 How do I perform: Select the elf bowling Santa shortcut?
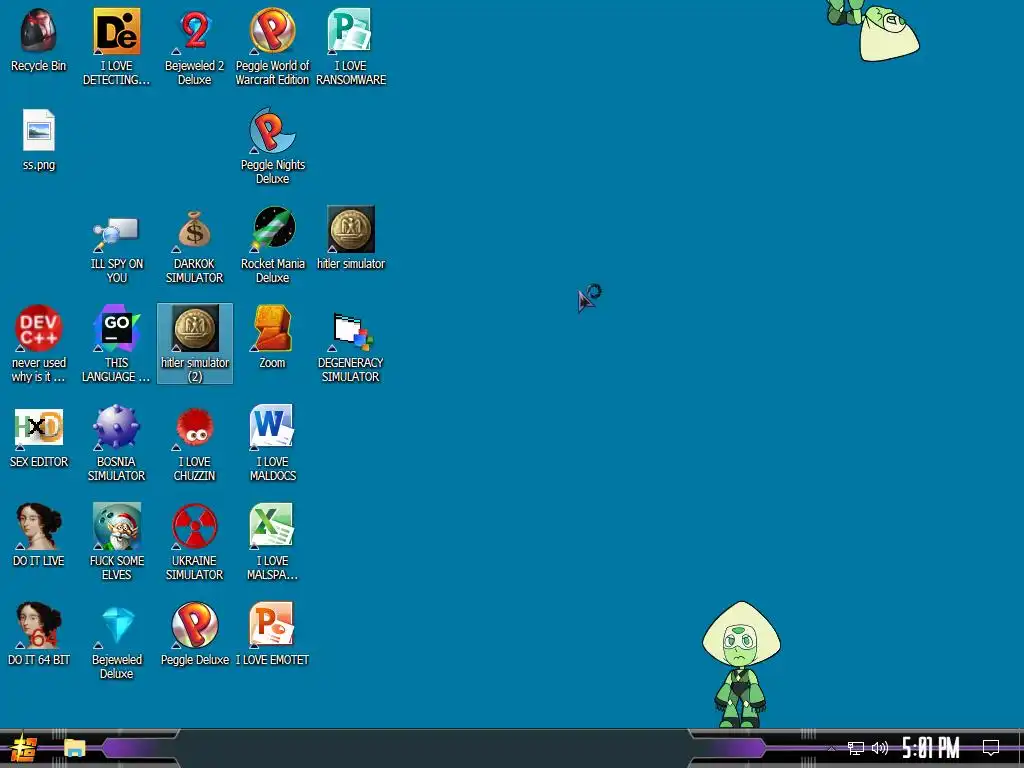click(x=116, y=542)
